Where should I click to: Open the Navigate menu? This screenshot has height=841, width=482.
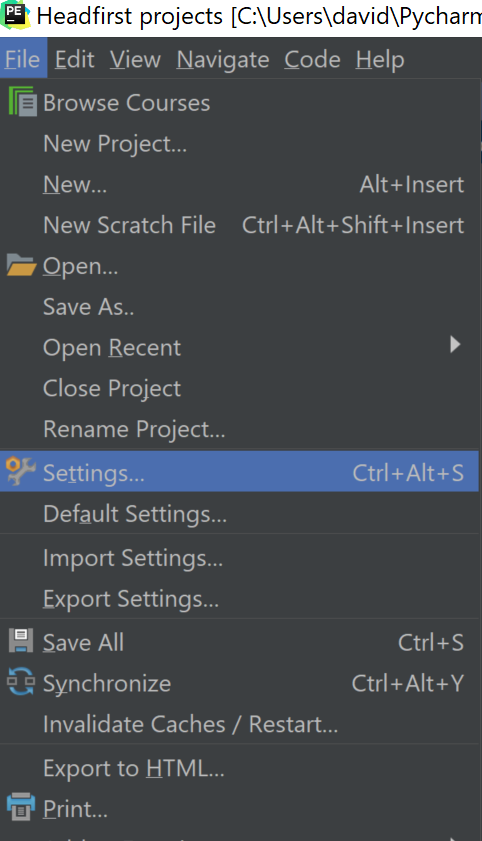tap(223, 60)
